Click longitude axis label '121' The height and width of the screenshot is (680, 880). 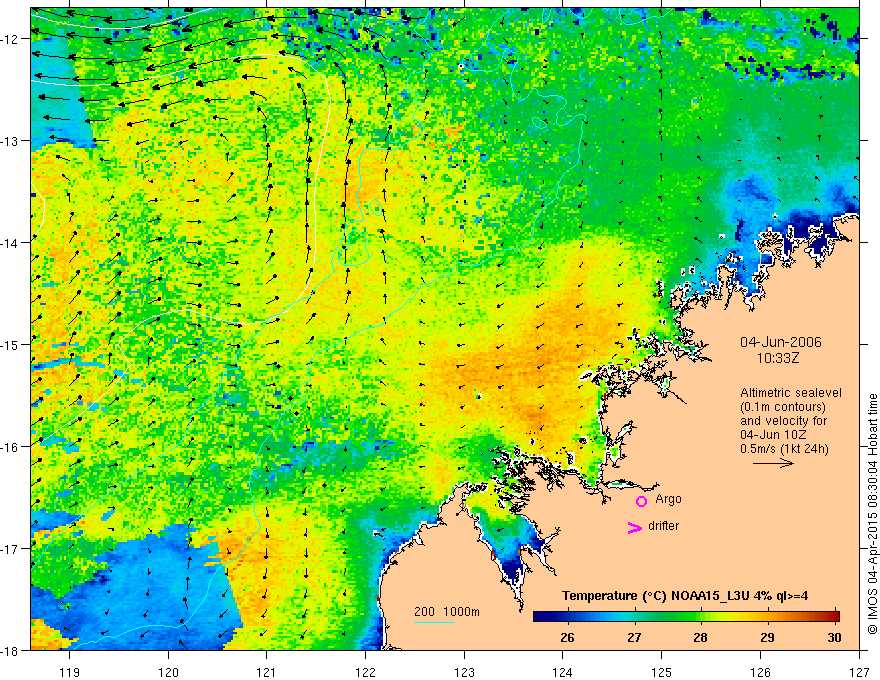point(267,672)
